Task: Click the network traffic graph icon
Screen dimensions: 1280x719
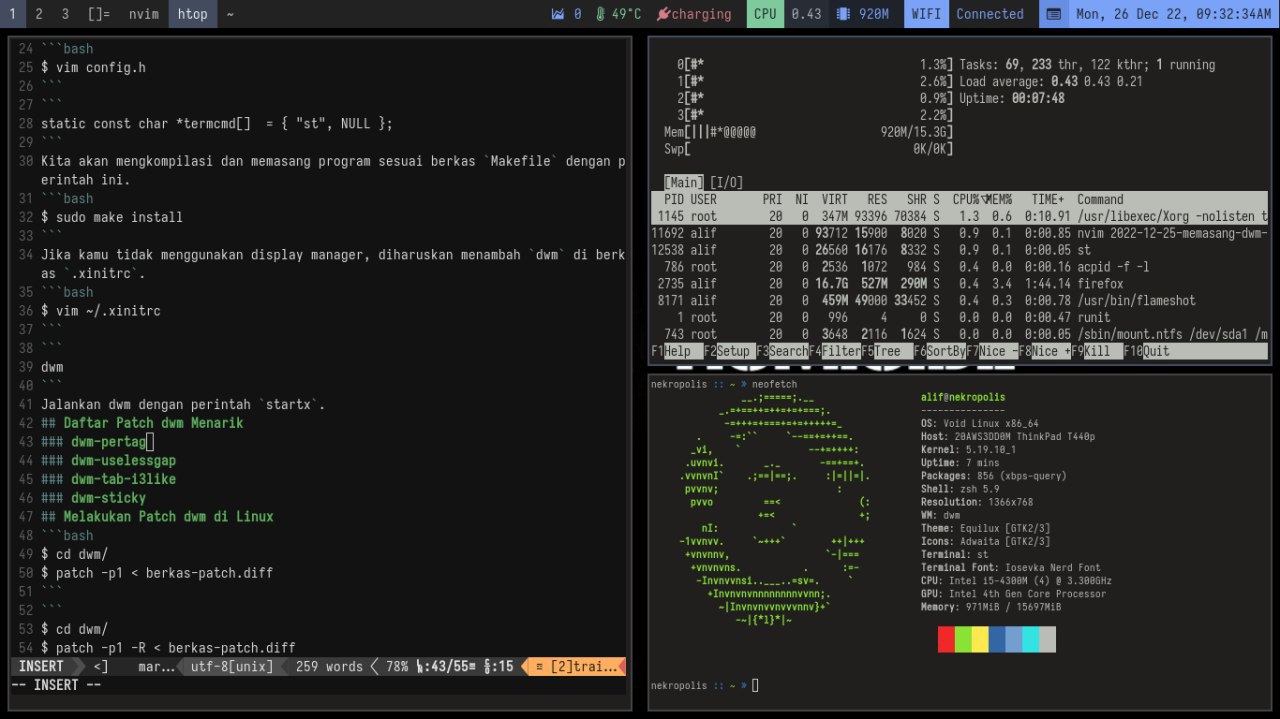Action: (x=558, y=14)
